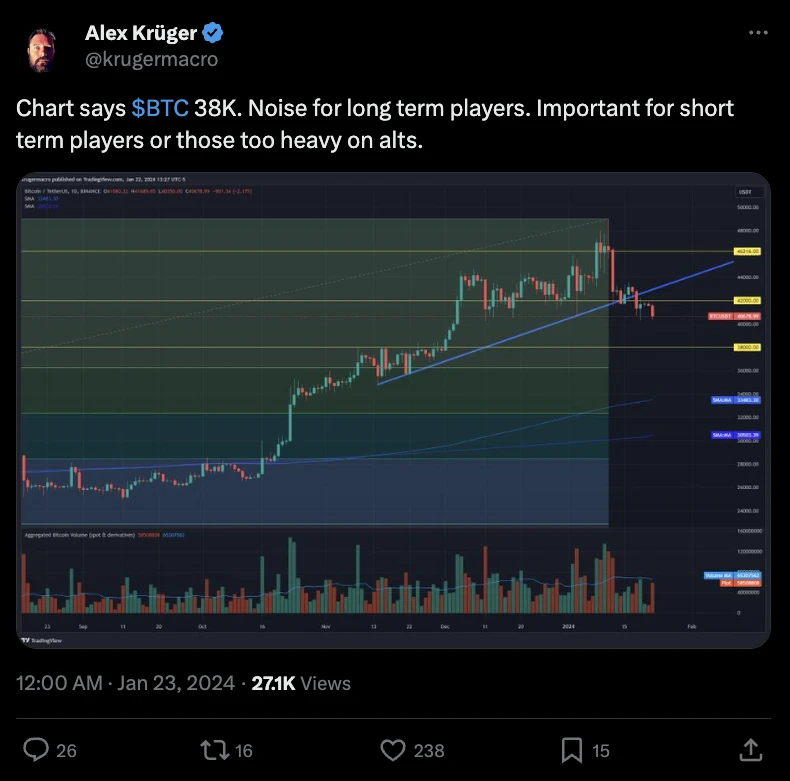Image resolution: width=790 pixels, height=781 pixels.
Task: Click the 16 reposts count
Action: click(x=243, y=751)
